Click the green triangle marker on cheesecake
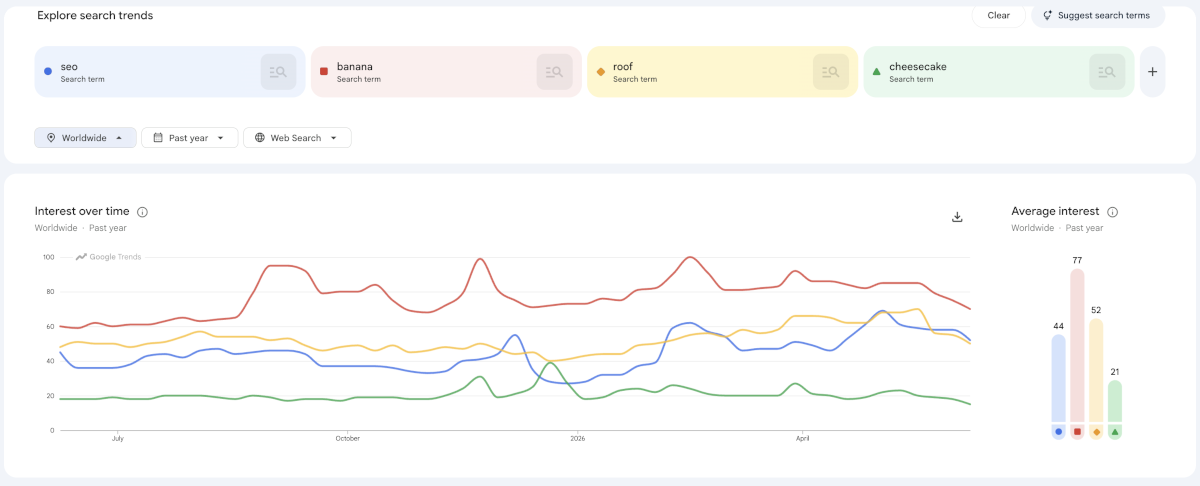The height and width of the screenshot is (486, 1200). (876, 72)
